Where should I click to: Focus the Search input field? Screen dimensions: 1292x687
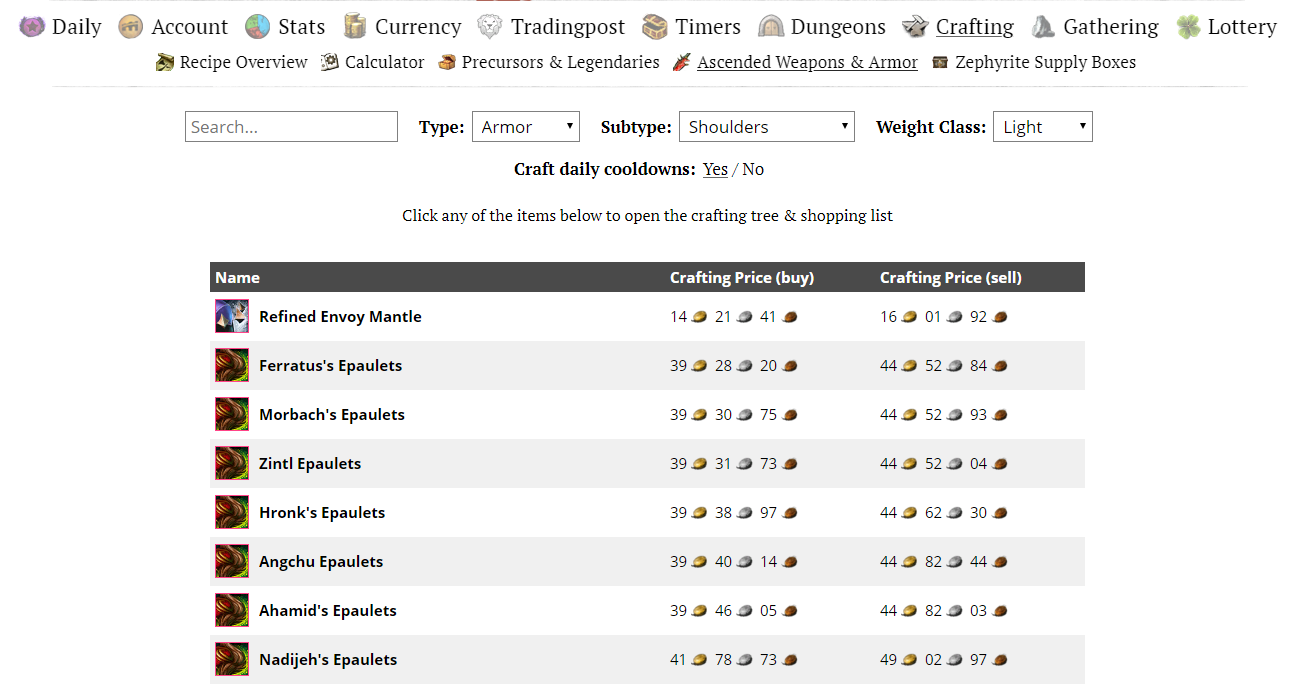(x=291, y=127)
